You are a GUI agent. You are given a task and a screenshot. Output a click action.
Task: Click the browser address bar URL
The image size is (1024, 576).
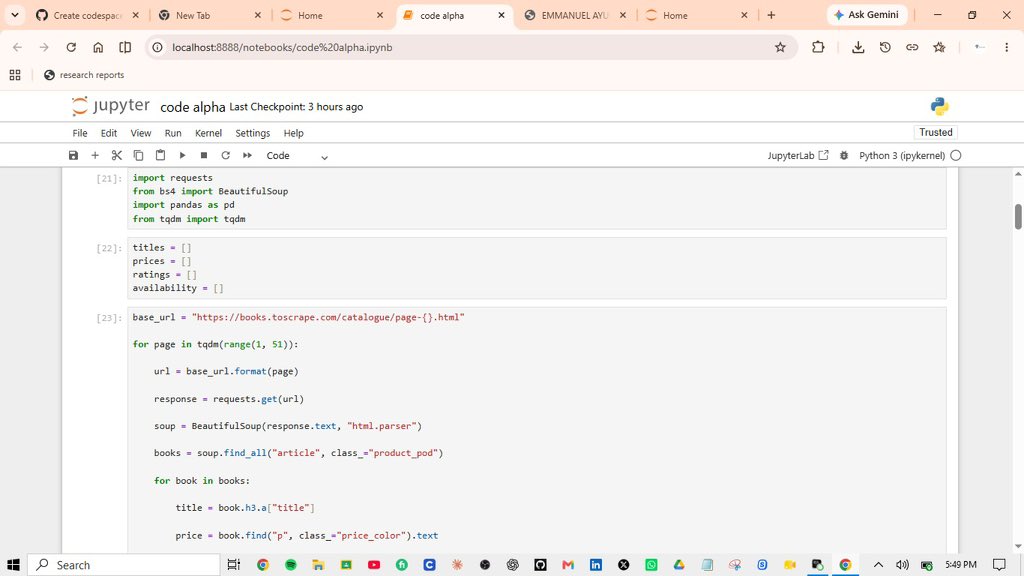coord(282,47)
